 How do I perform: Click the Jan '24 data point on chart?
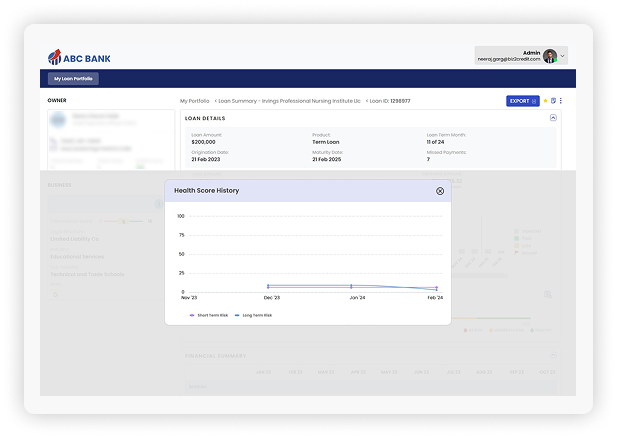pos(352,287)
